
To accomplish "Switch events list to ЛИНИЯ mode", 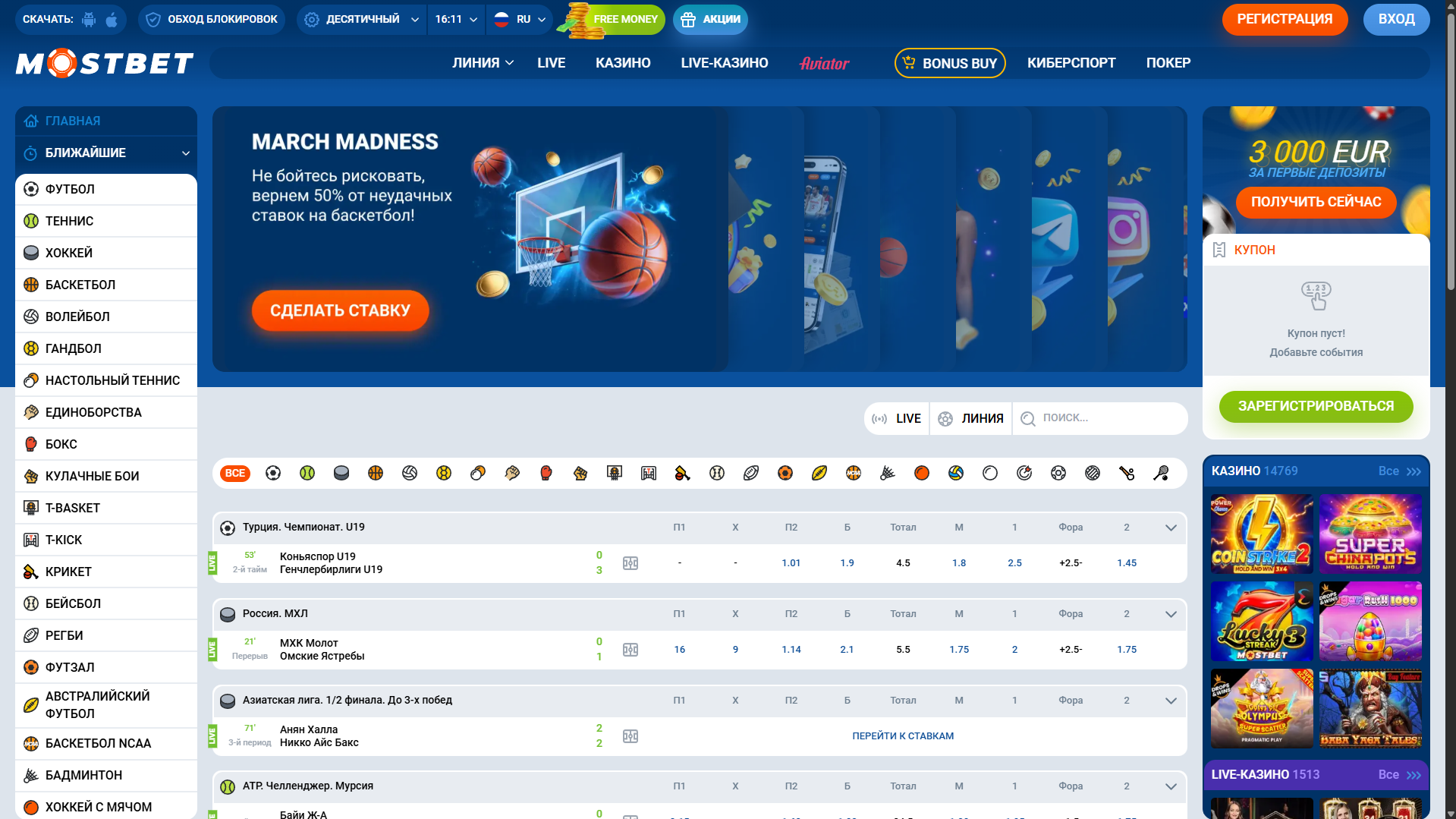I will coord(971,418).
